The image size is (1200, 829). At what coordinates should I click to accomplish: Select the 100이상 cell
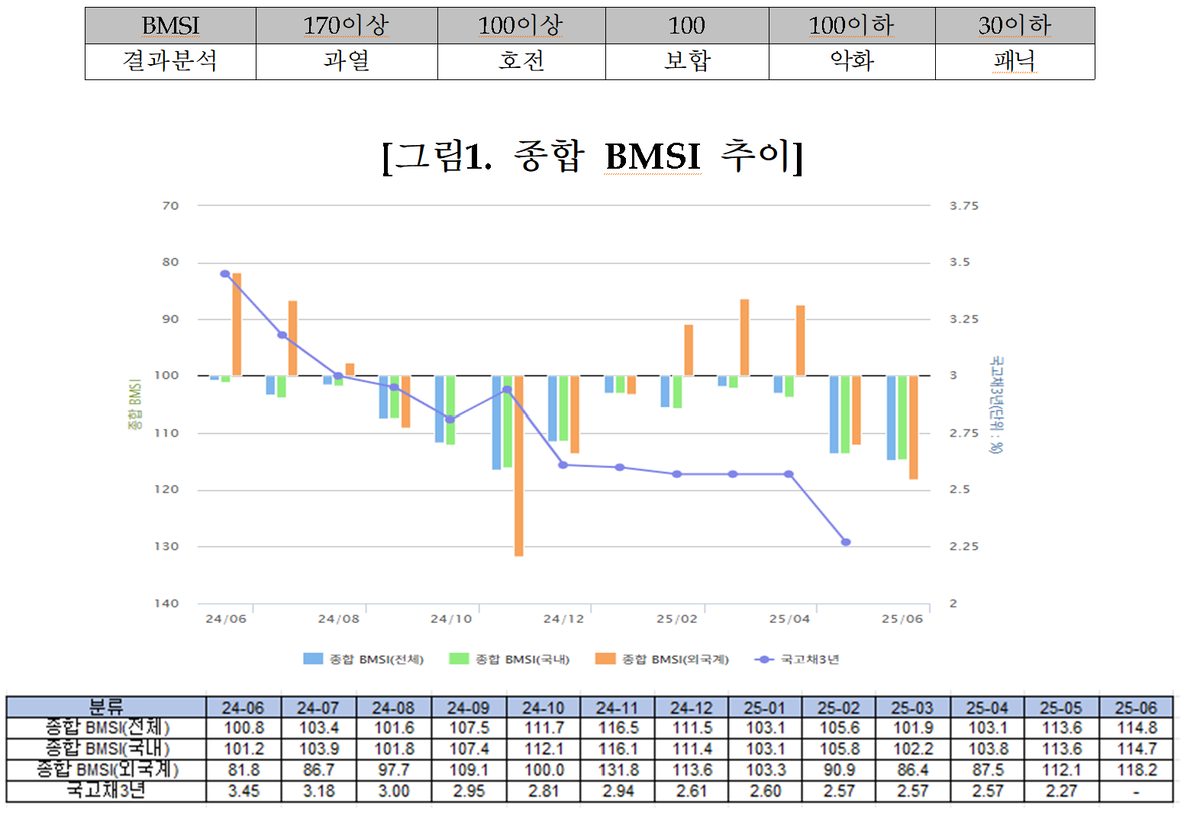click(521, 25)
